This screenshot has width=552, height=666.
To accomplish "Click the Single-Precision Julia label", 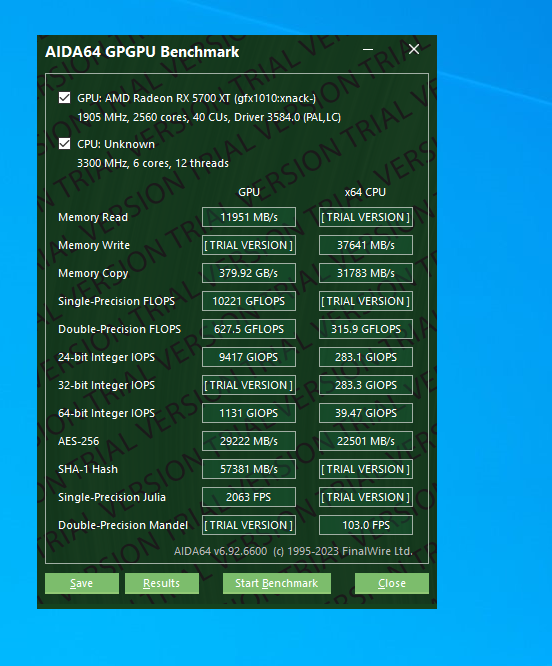I will 112,497.
